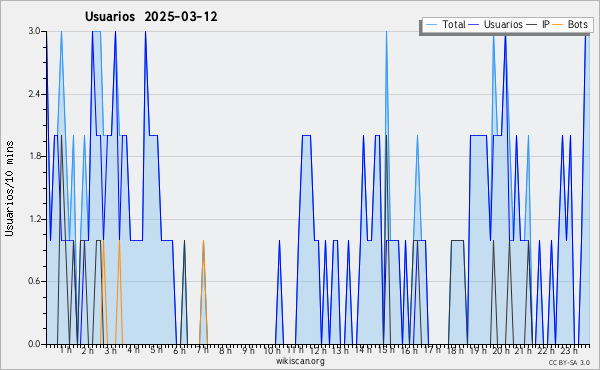Click the orange Bots legend line
This screenshot has width=600, height=370.
558,25
